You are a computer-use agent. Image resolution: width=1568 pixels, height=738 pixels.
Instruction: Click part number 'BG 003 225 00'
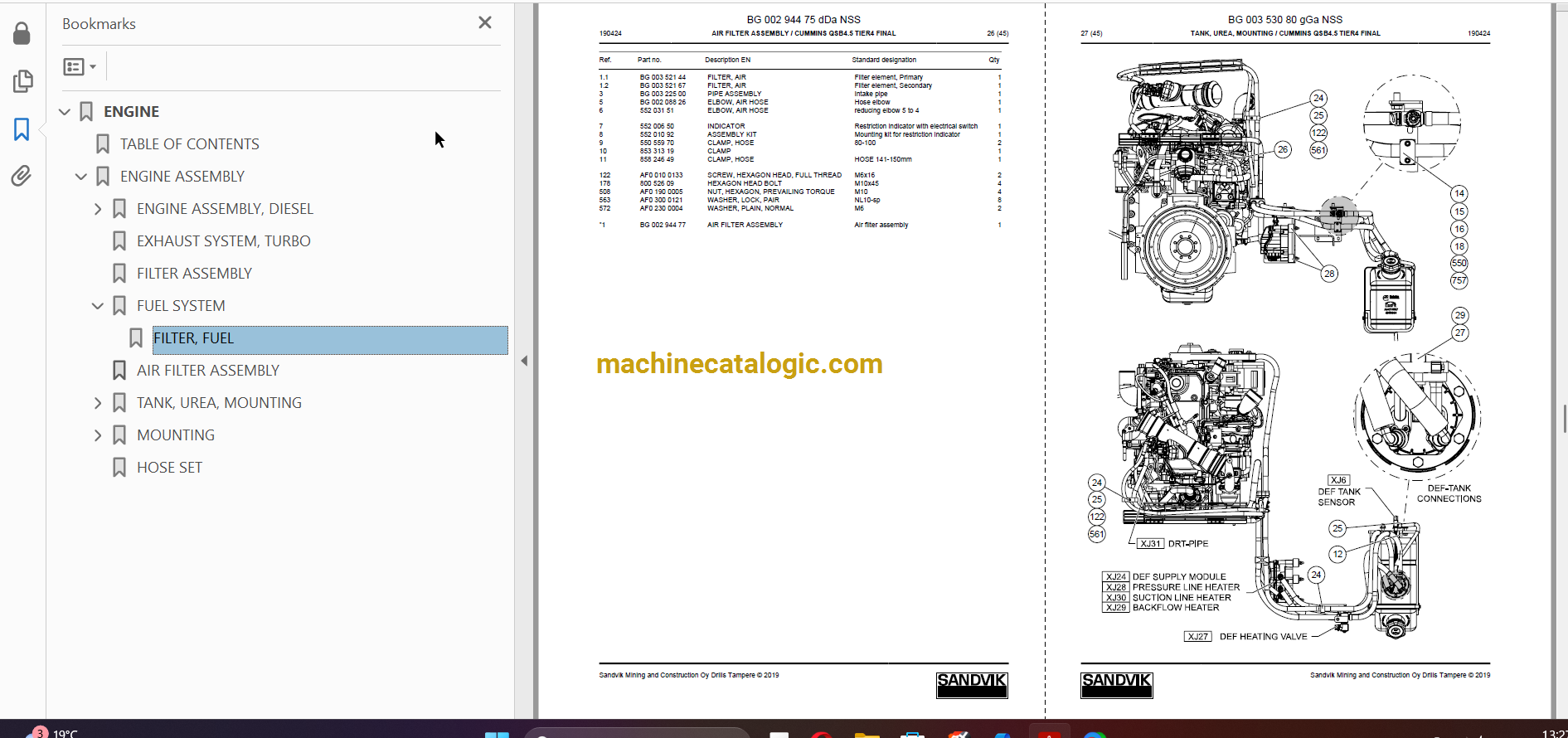663,94
